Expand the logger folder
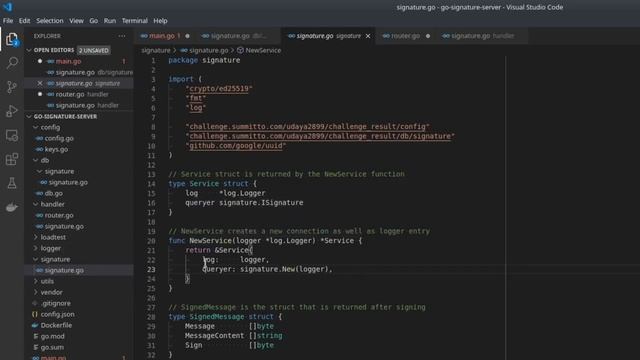The width and height of the screenshot is (640, 360). [x=51, y=248]
